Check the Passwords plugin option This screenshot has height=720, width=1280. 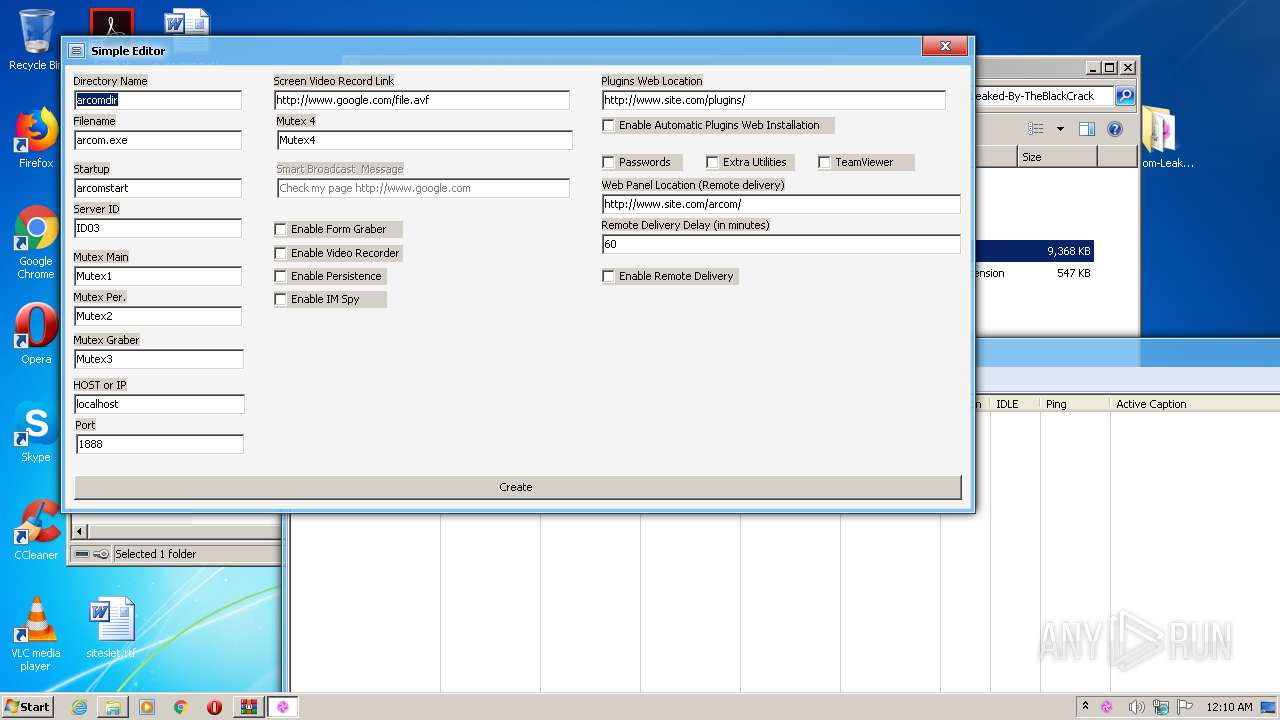[608, 162]
